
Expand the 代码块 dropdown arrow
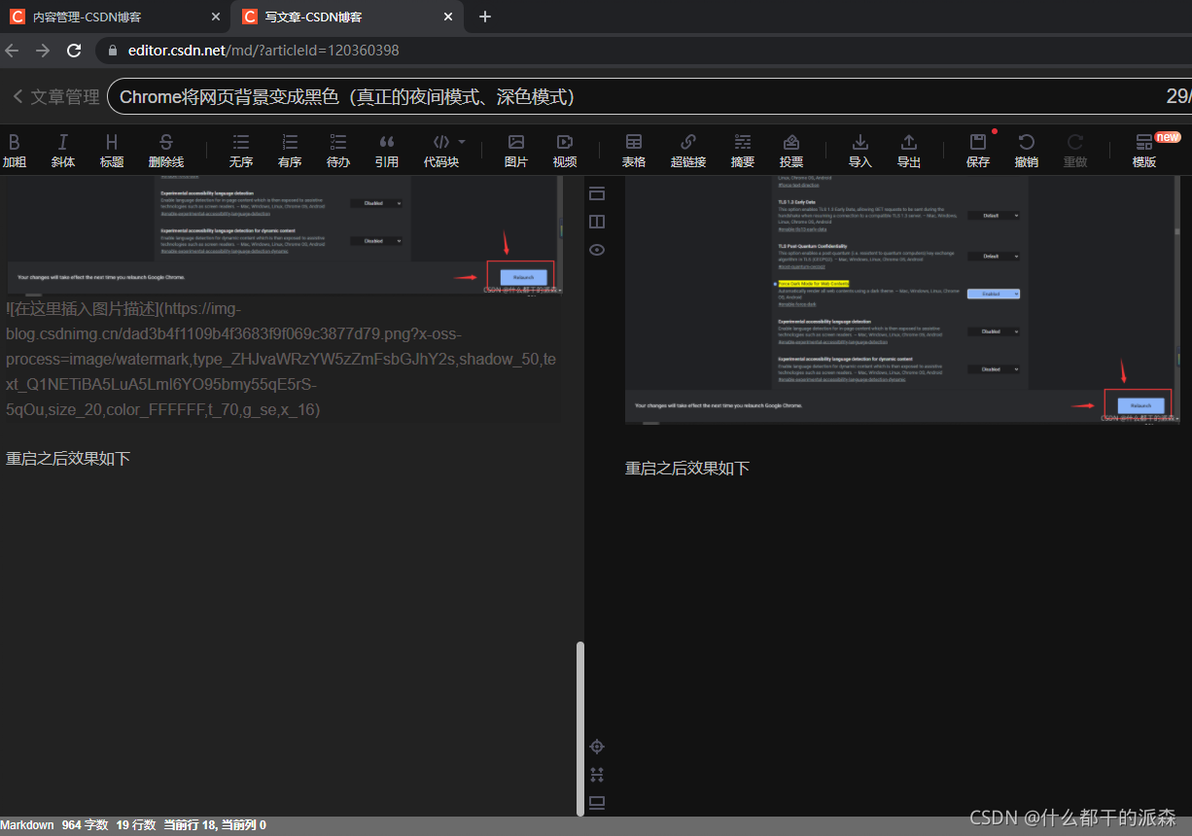click(461, 142)
